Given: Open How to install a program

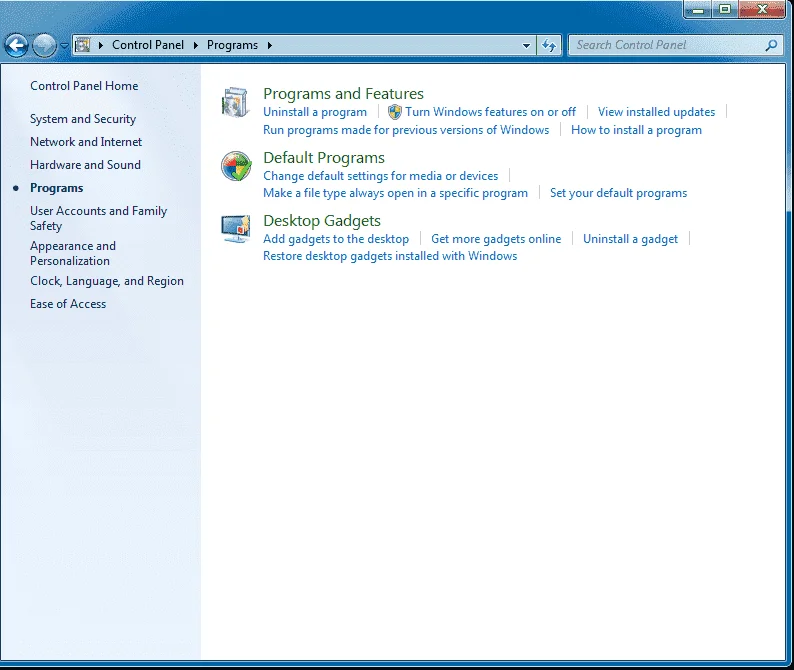Looking at the screenshot, I should [x=637, y=130].
